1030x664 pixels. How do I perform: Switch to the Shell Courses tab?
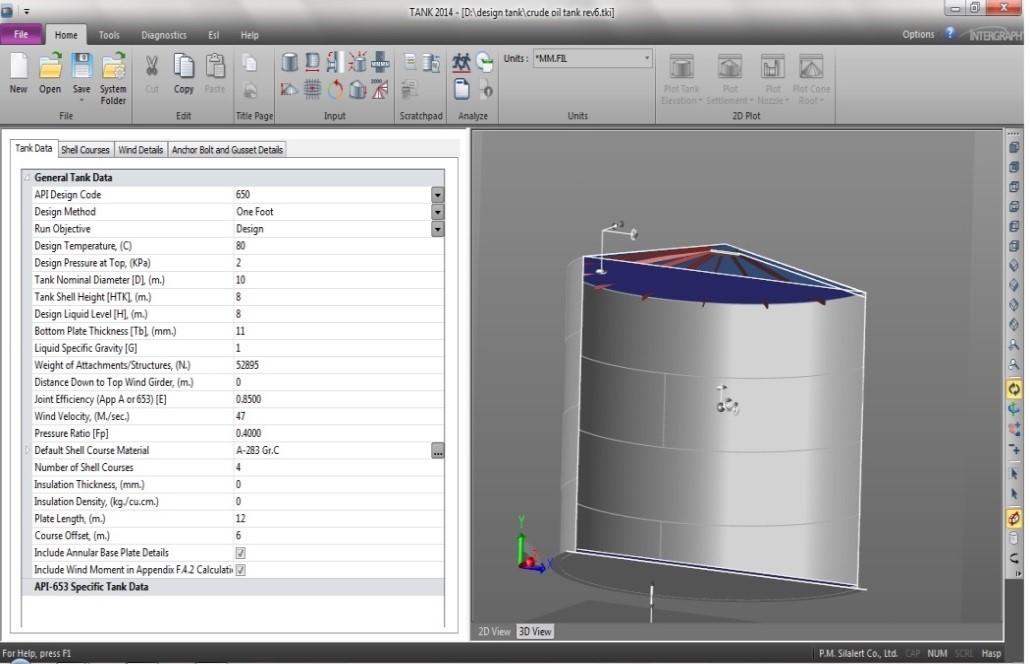click(x=85, y=150)
